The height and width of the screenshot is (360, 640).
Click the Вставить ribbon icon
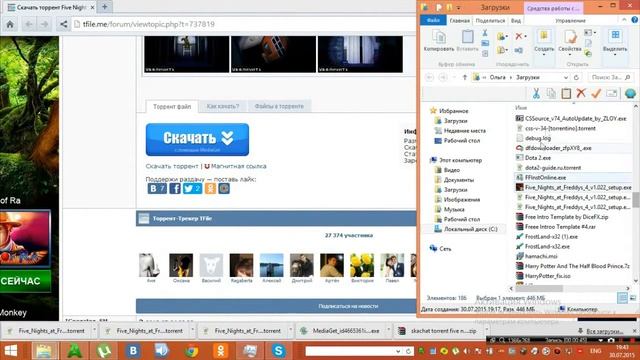[x=467, y=41]
